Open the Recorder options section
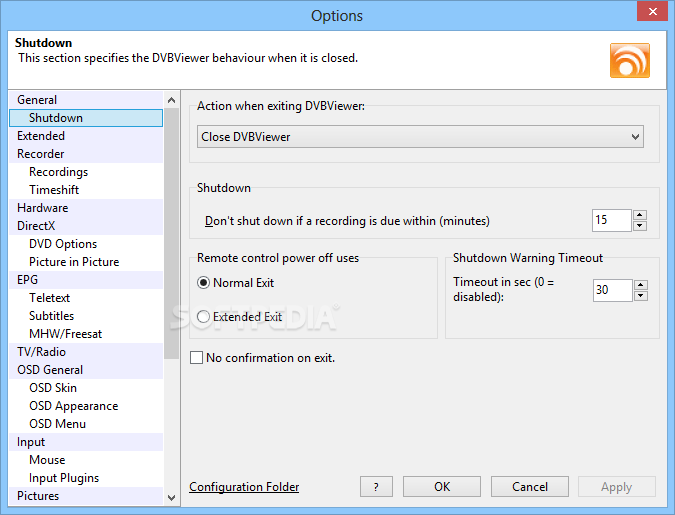675x515 pixels. pyautogui.click(x=86, y=154)
